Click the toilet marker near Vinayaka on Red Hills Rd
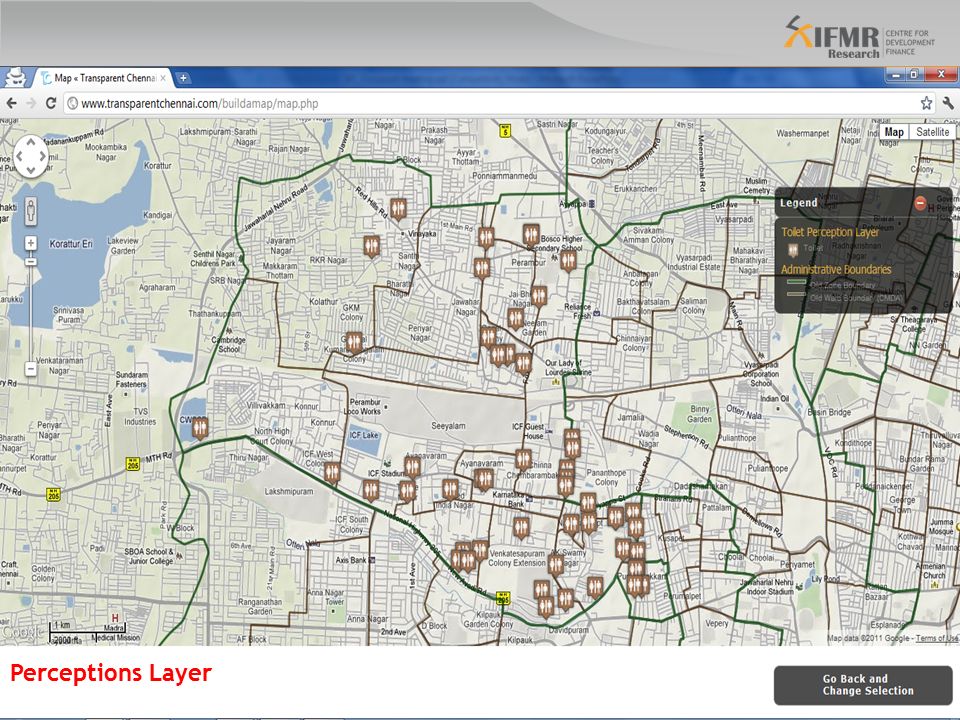960x720 pixels. click(x=398, y=209)
